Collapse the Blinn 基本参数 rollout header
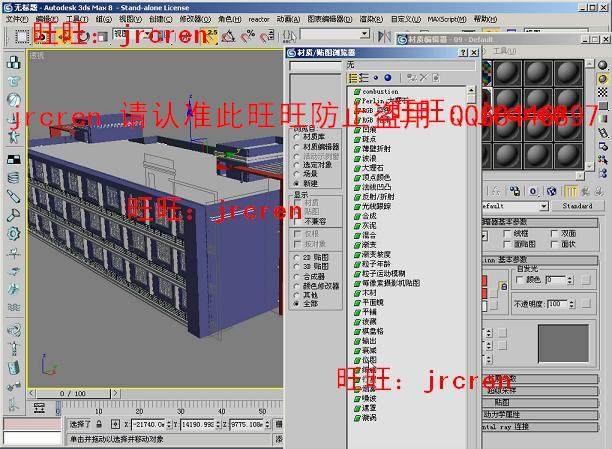612x449 pixels. [x=540, y=260]
